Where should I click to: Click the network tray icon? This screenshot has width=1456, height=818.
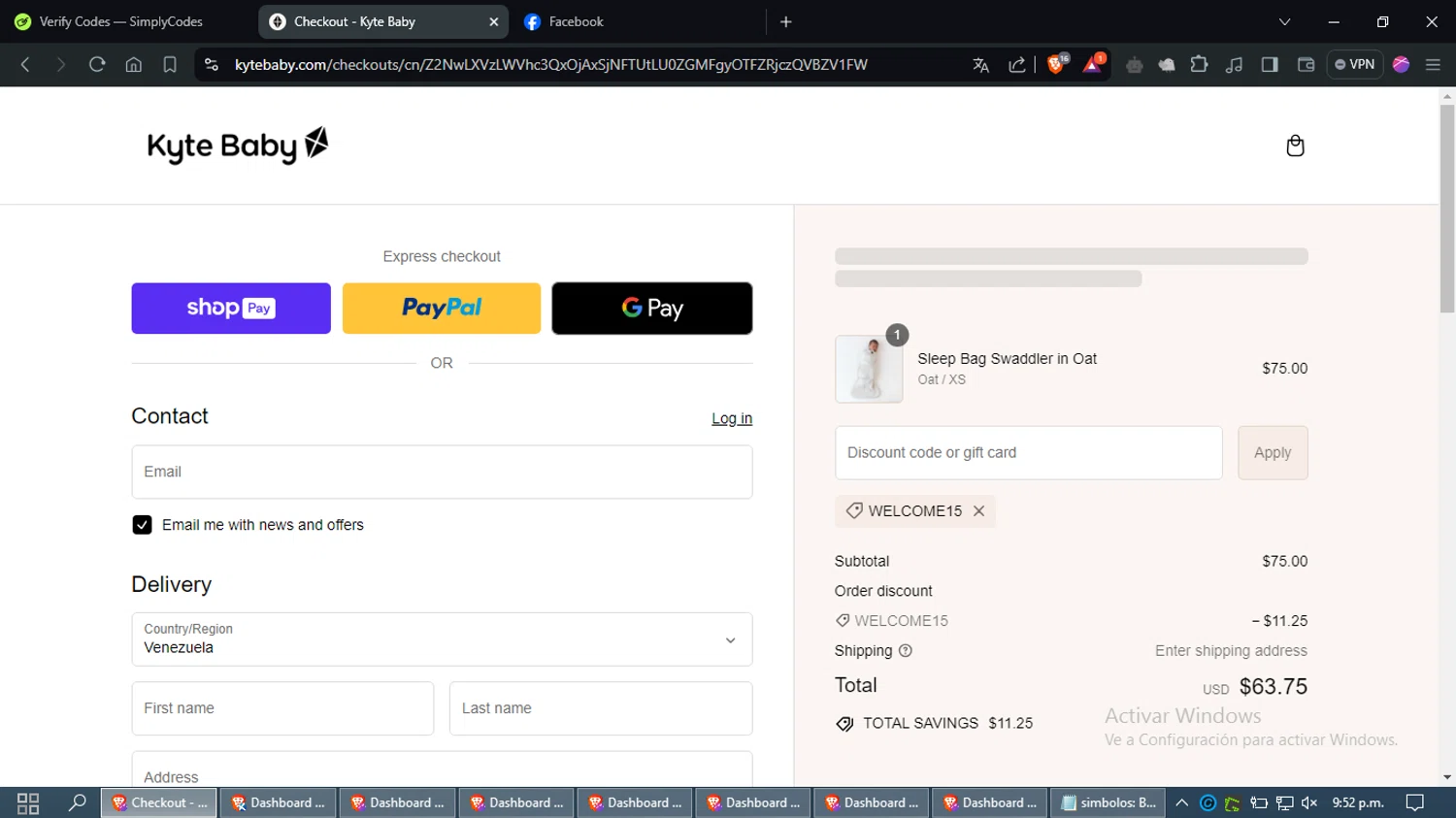pyautogui.click(x=1284, y=802)
